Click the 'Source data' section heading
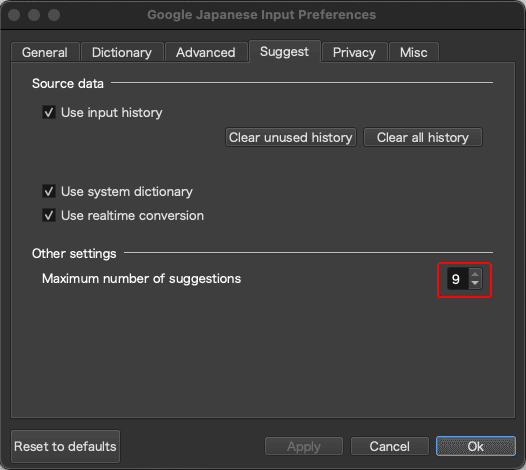This screenshot has height=470, width=526. tap(68, 84)
